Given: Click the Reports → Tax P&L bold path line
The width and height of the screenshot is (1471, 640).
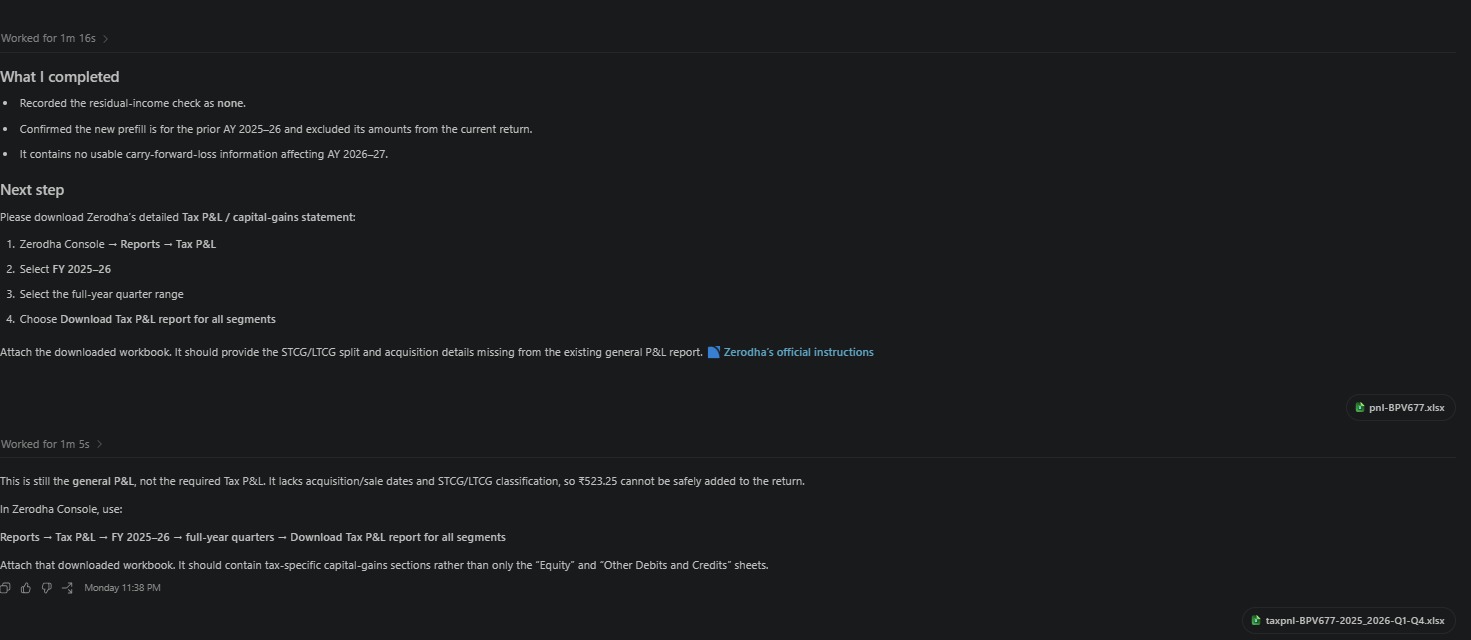Looking at the screenshot, I should point(253,537).
